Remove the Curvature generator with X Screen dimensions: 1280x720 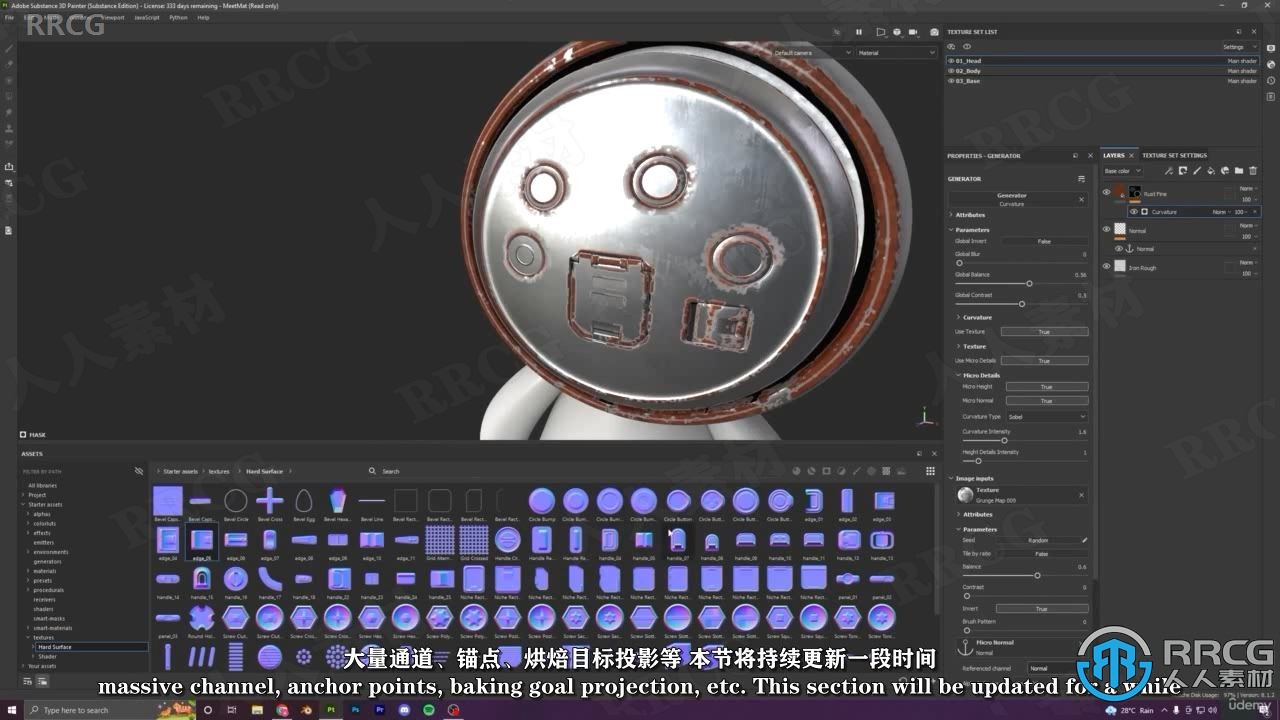[x=1081, y=199]
